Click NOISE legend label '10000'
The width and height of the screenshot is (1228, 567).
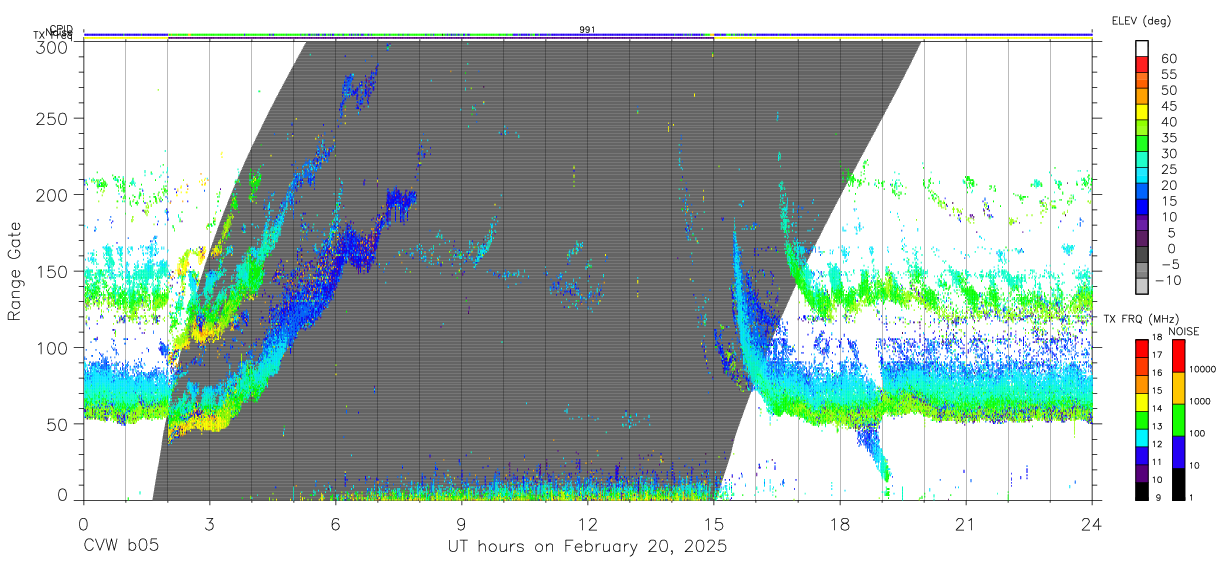1202,369
